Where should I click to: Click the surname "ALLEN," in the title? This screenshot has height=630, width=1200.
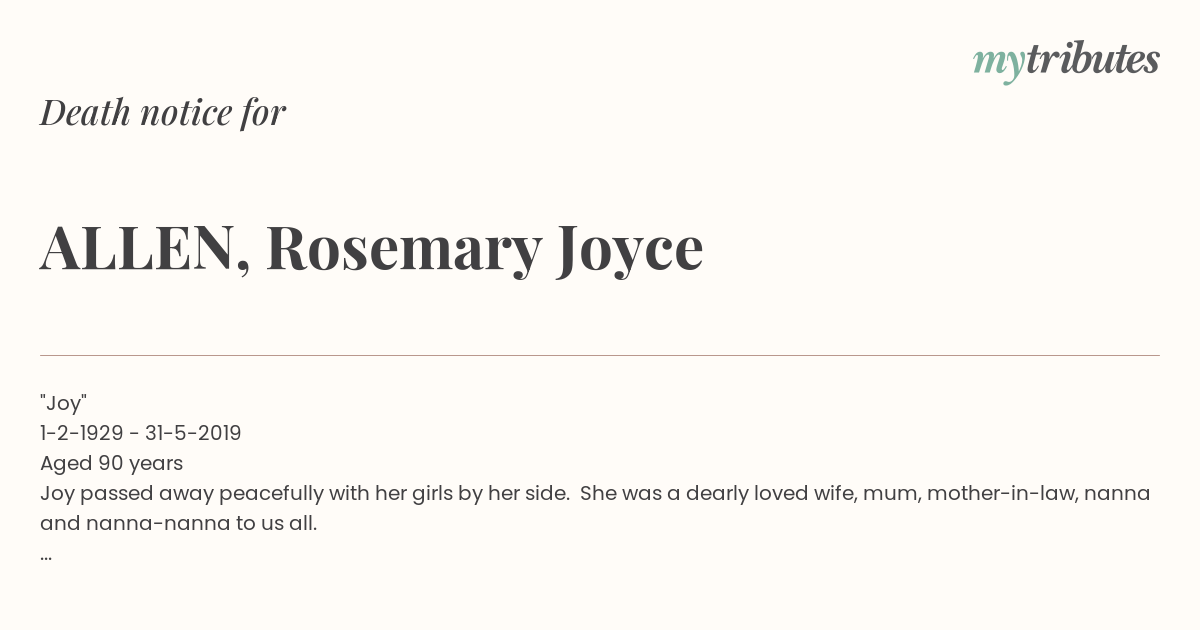pos(146,248)
